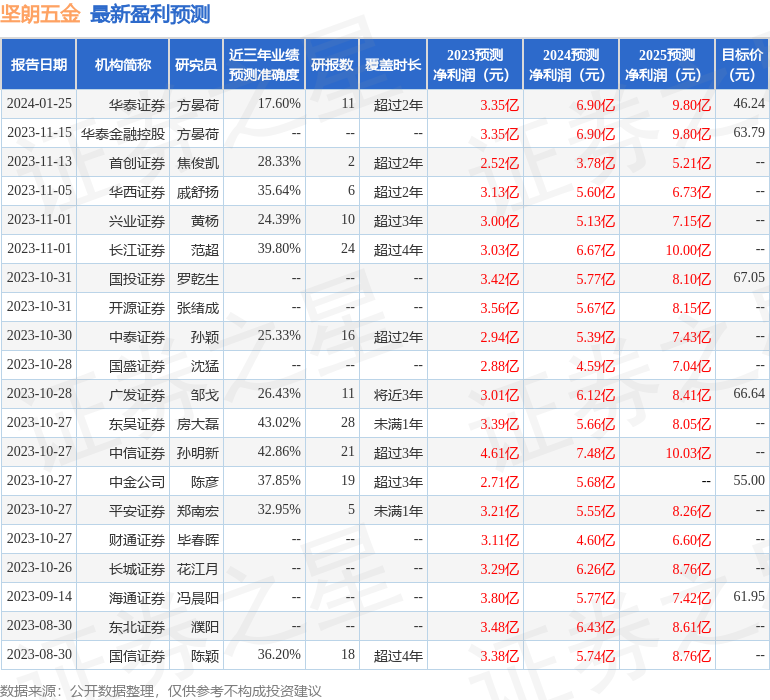Click the 2023预测净利润 header
The height and width of the screenshot is (700, 770).
(475, 64)
